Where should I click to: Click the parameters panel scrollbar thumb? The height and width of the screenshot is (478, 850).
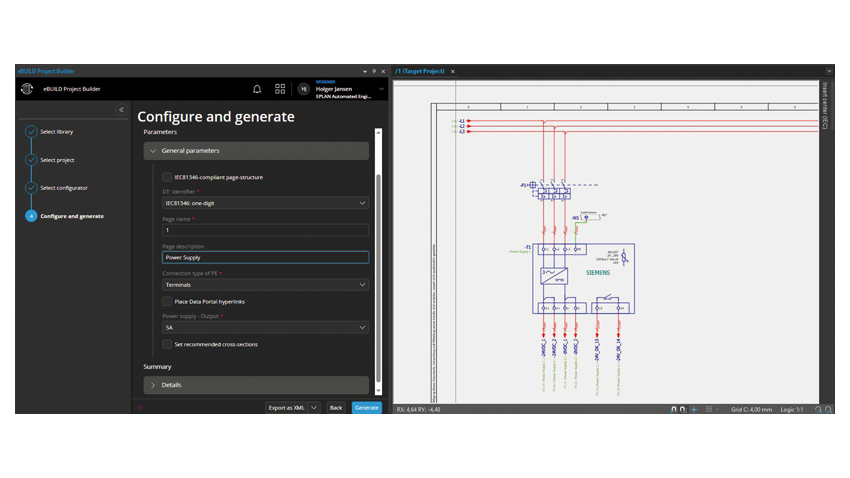(378, 278)
